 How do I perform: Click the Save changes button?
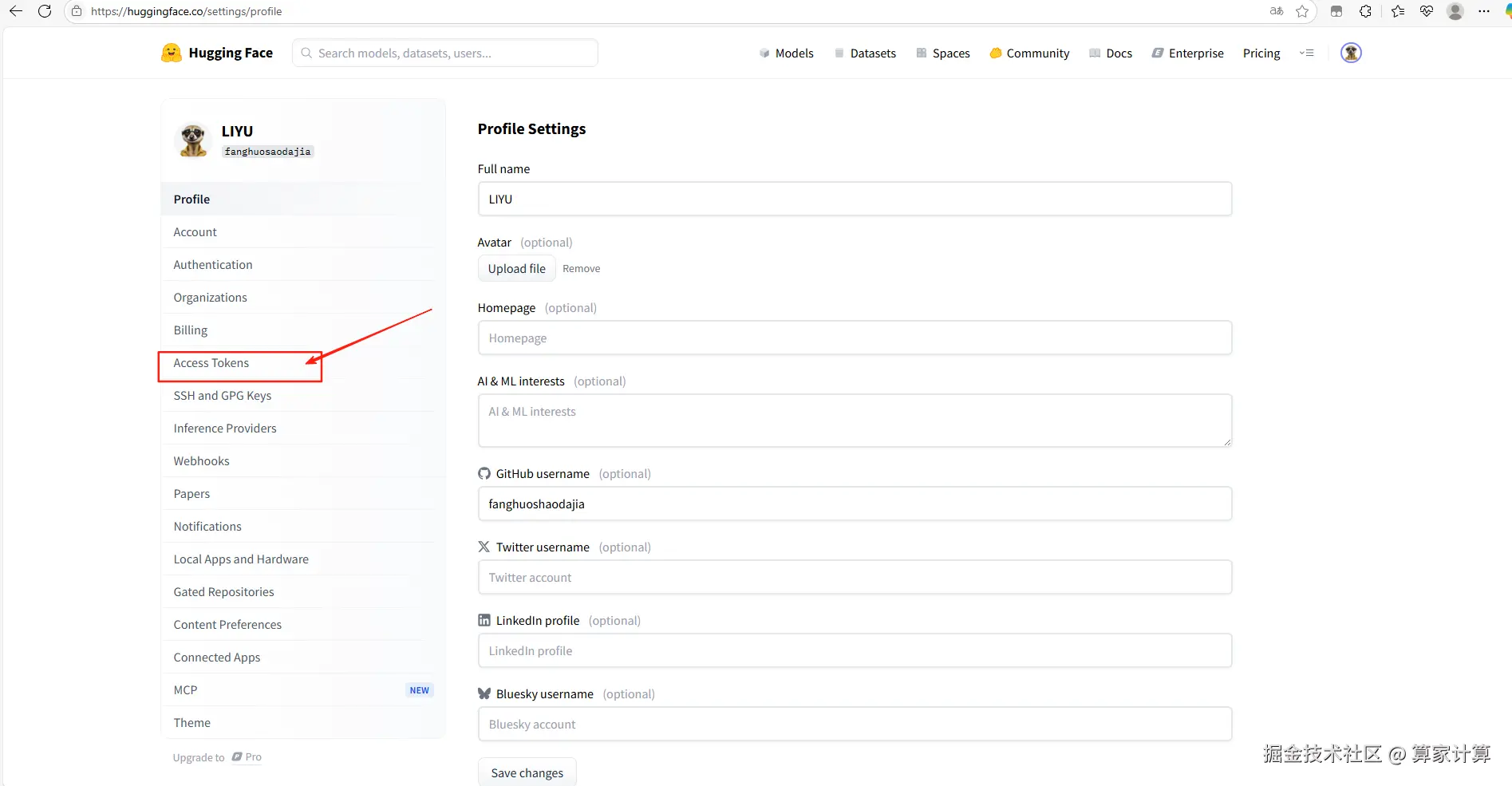coord(527,772)
